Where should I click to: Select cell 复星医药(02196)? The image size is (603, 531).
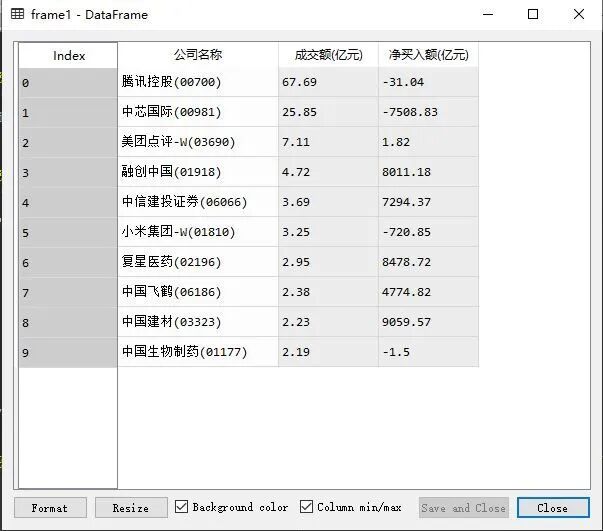pos(198,262)
